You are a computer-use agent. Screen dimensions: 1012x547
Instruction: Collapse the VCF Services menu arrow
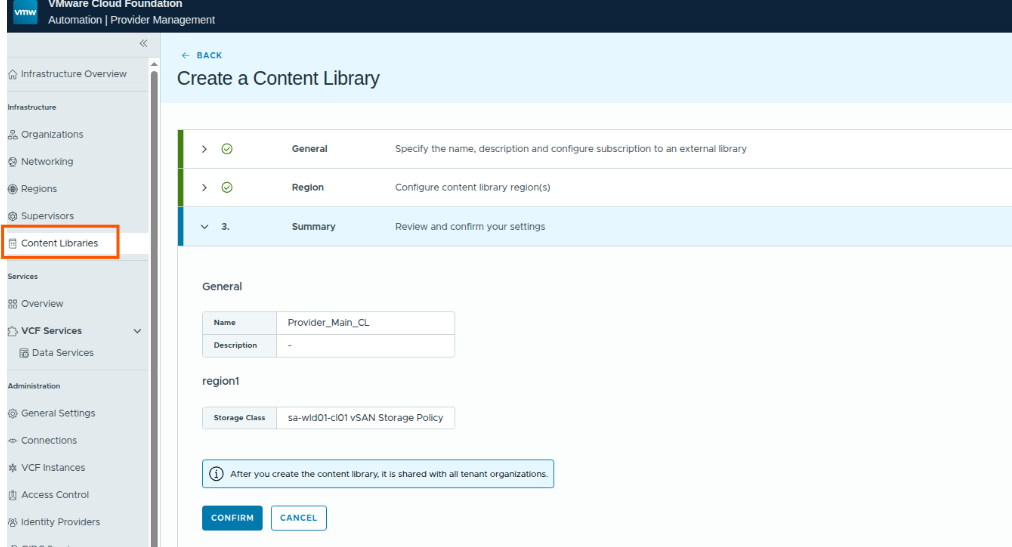(137, 331)
